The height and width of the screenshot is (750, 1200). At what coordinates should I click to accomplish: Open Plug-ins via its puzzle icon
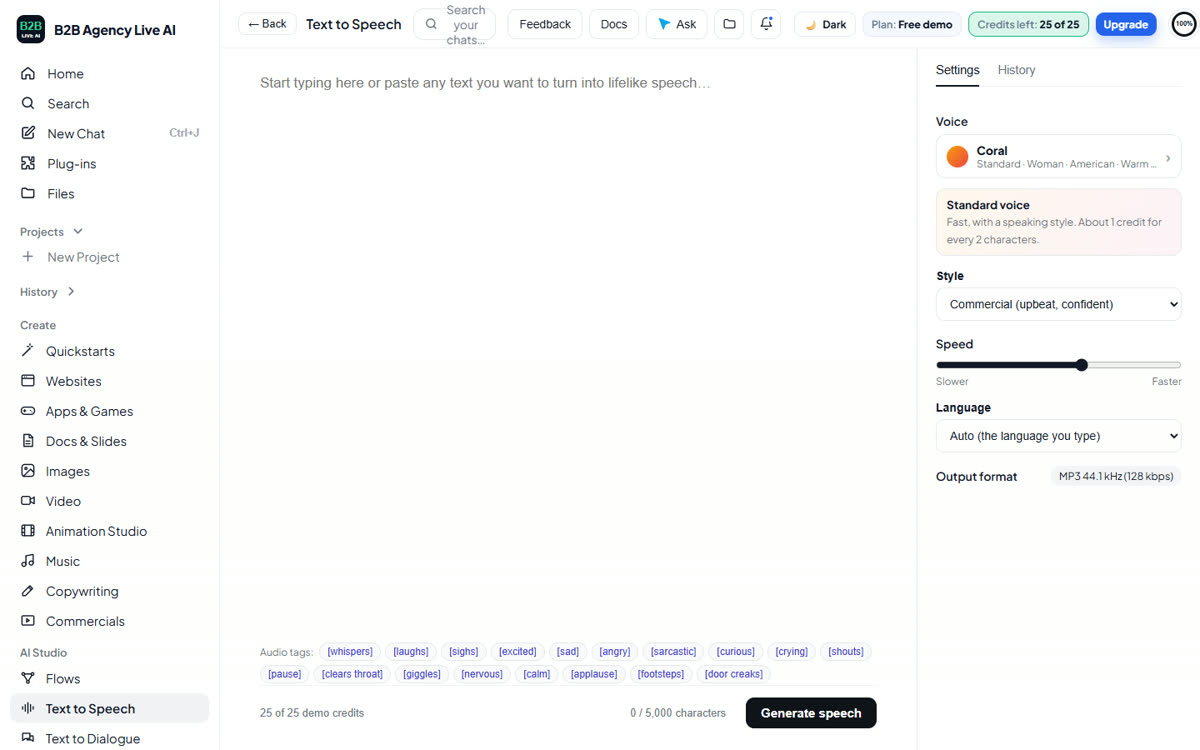[x=28, y=163]
